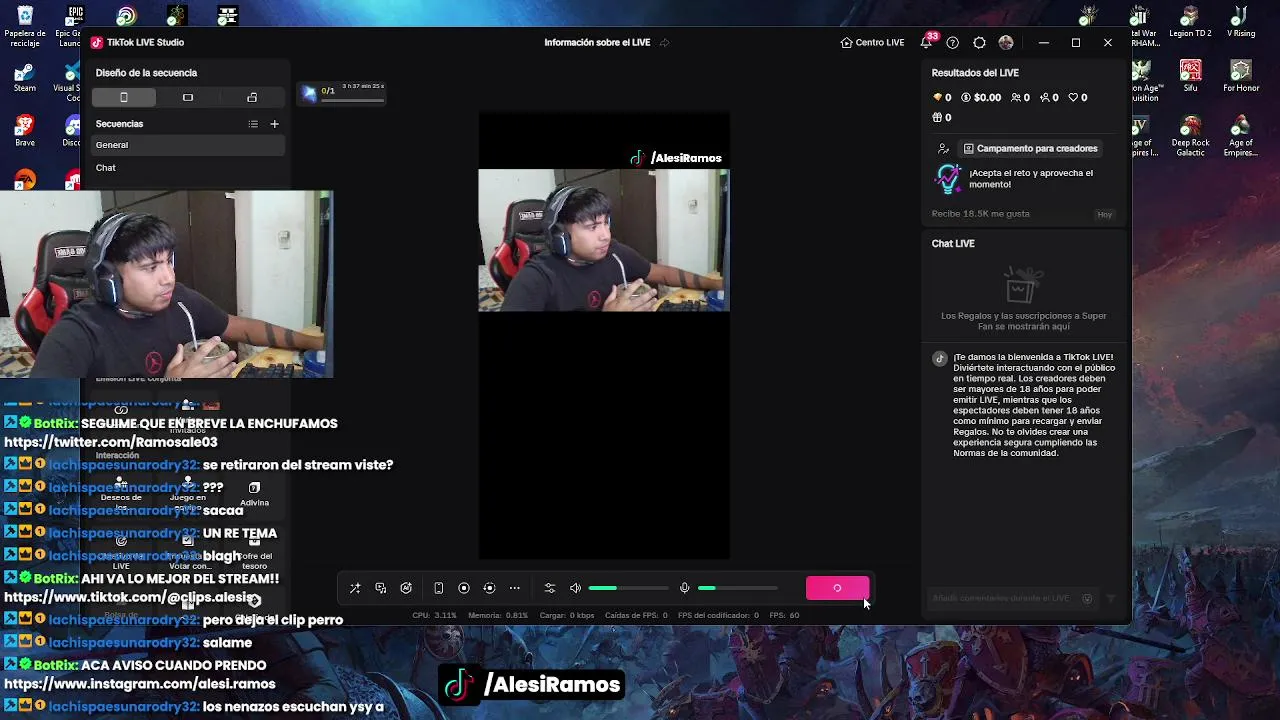
Task: Open the audio mixer sliders icon
Action: (549, 588)
